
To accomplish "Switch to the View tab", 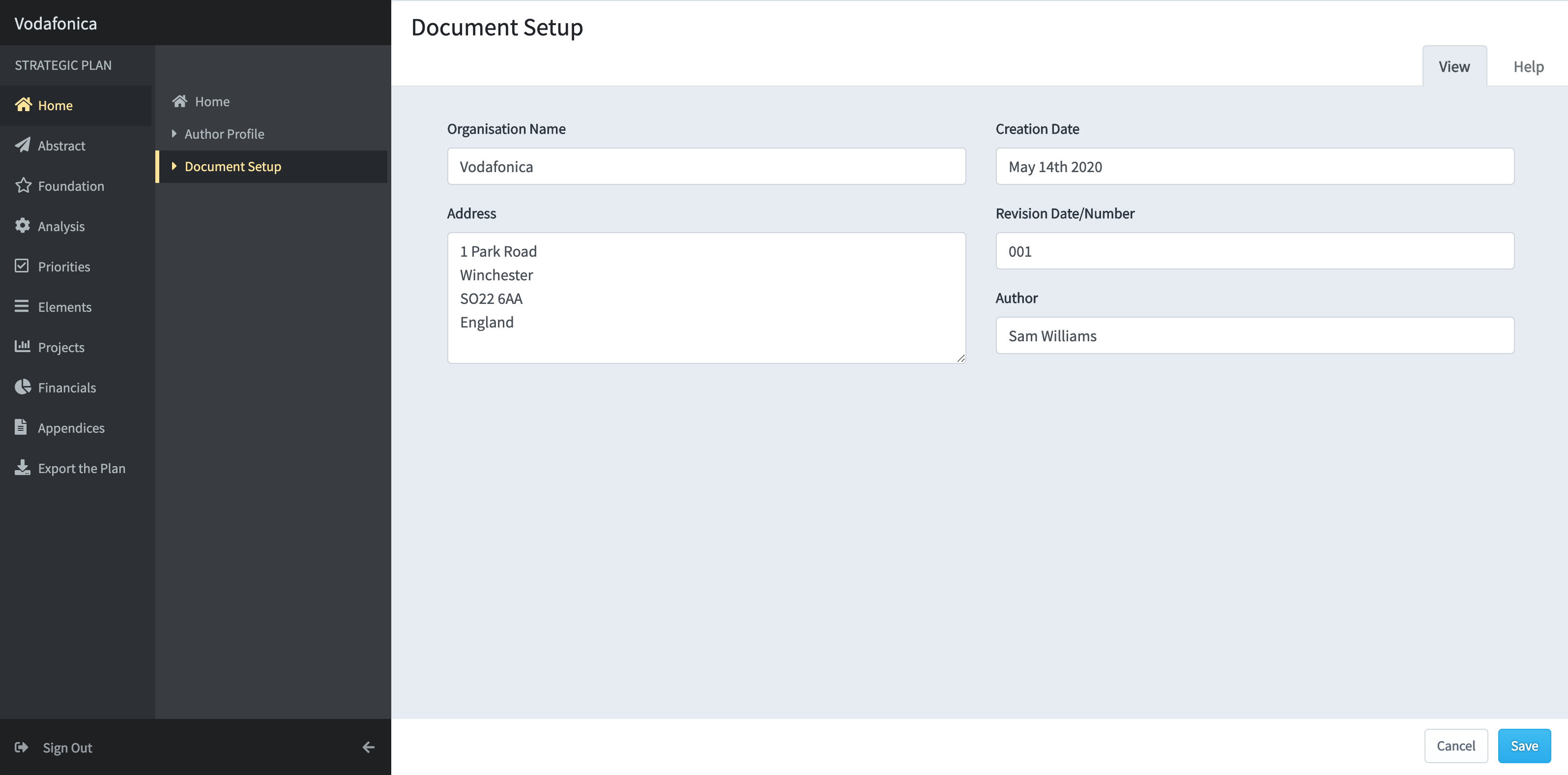I will coord(1454,66).
